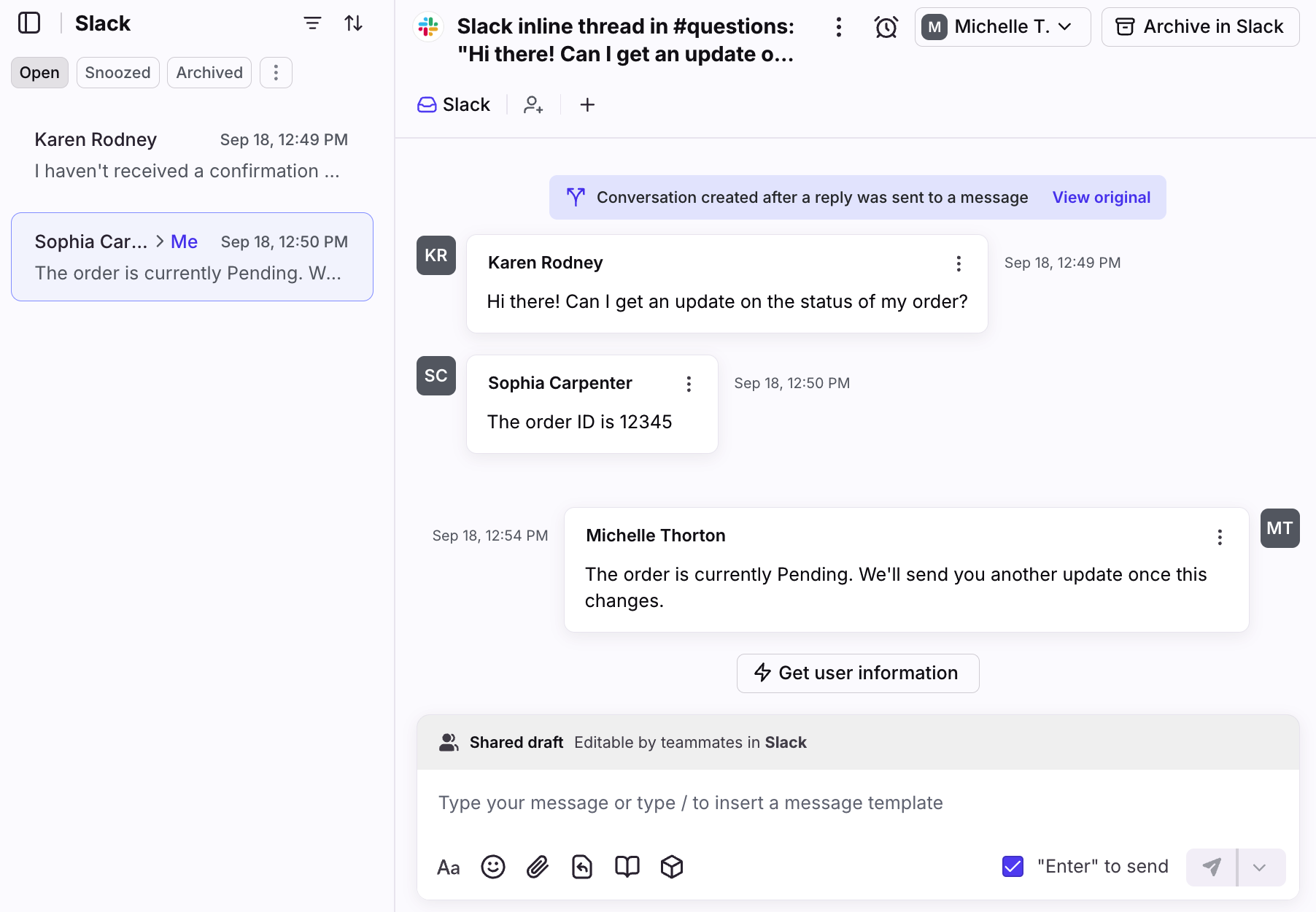Switch to the Archived tab

click(209, 73)
